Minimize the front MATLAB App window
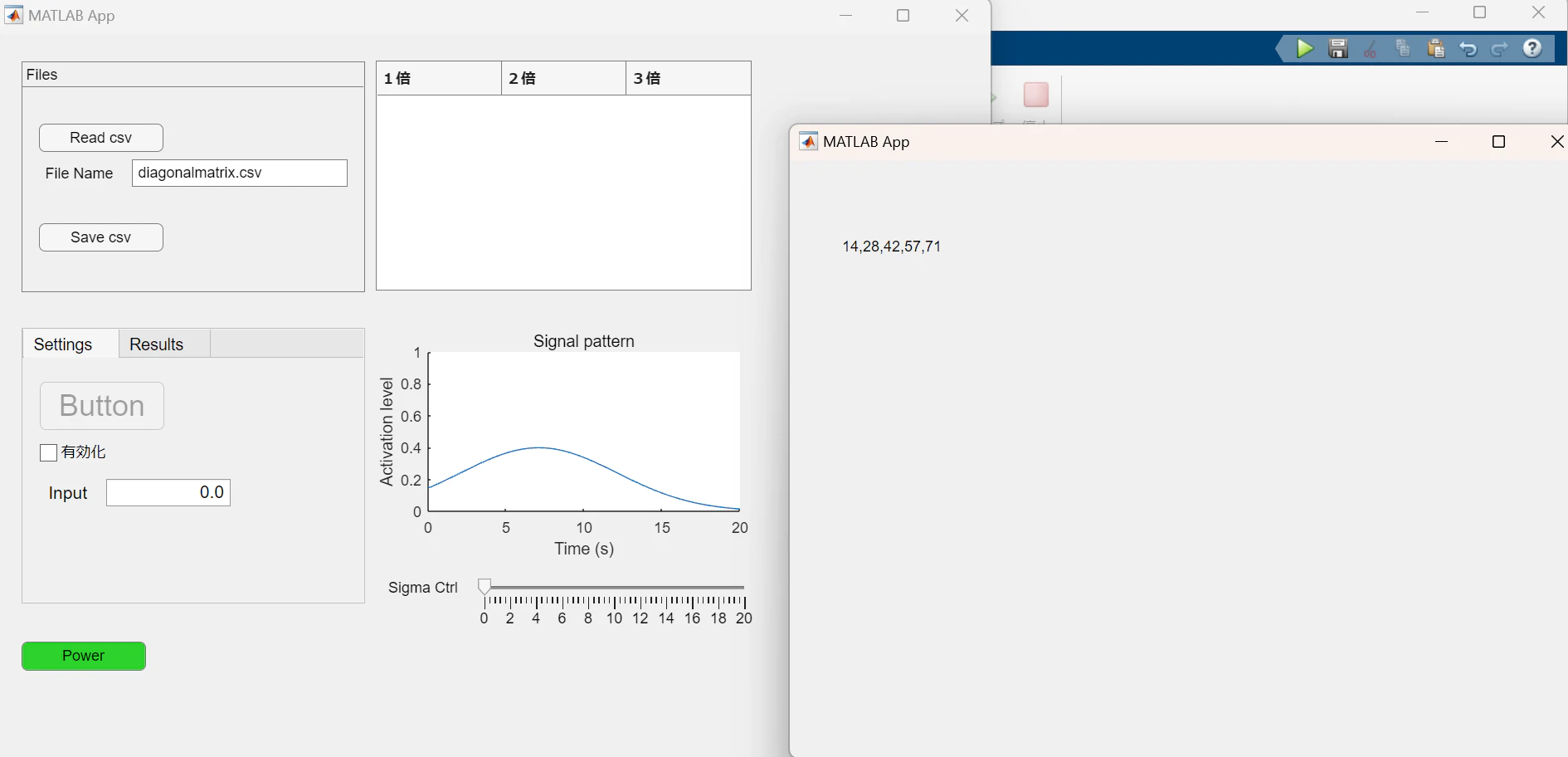The width and height of the screenshot is (1568, 757). click(x=1442, y=142)
